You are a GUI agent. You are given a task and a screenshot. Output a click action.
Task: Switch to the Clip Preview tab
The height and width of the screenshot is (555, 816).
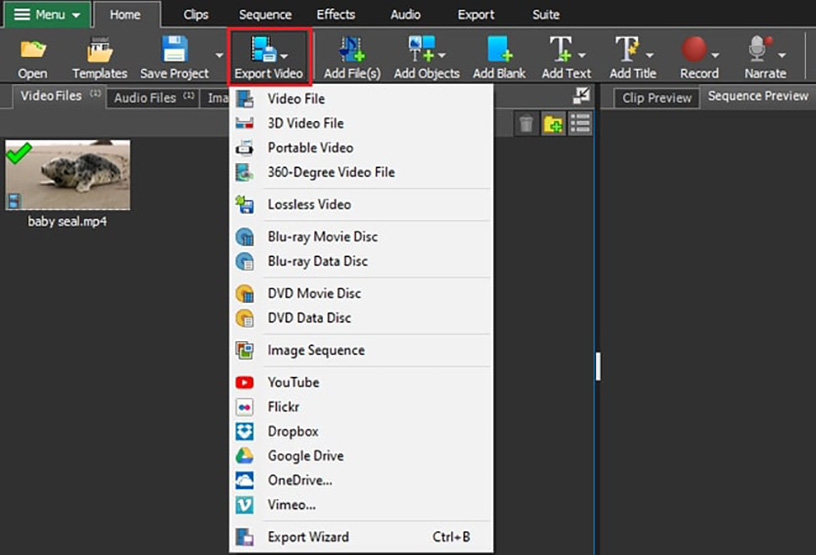656,98
